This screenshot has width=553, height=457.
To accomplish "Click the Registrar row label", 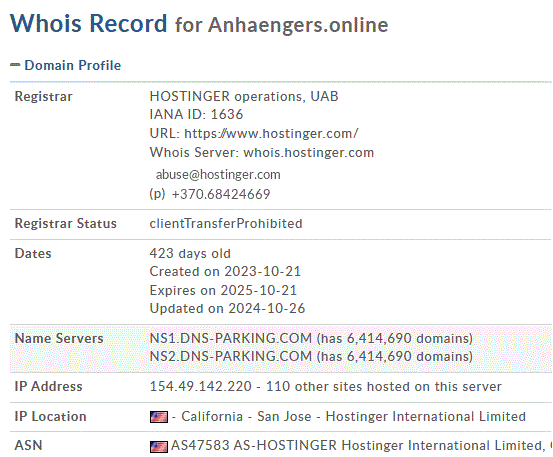I will pos(43,97).
